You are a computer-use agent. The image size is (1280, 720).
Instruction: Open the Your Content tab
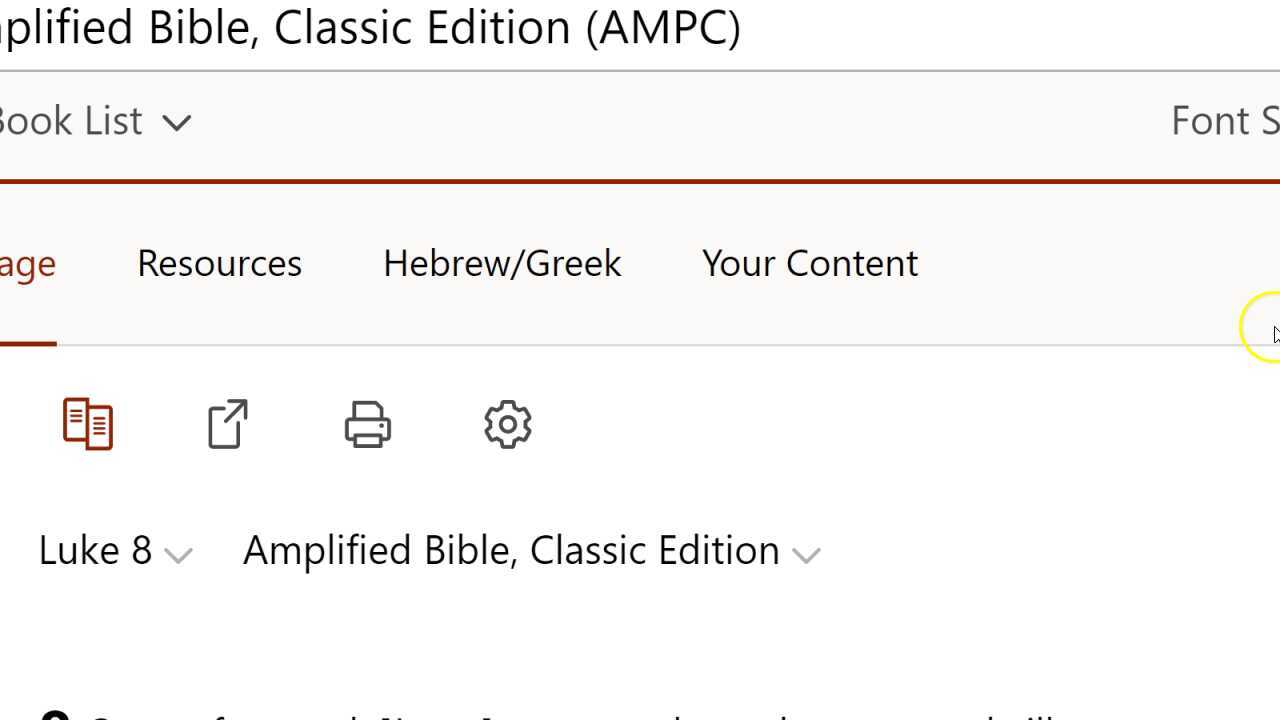click(x=810, y=263)
